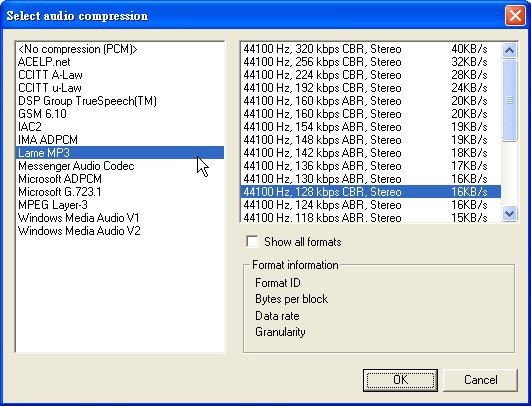Select 44100 Hz, 118 kbps ABR format
Viewport: 531px width, 406px height.
click(x=371, y=217)
